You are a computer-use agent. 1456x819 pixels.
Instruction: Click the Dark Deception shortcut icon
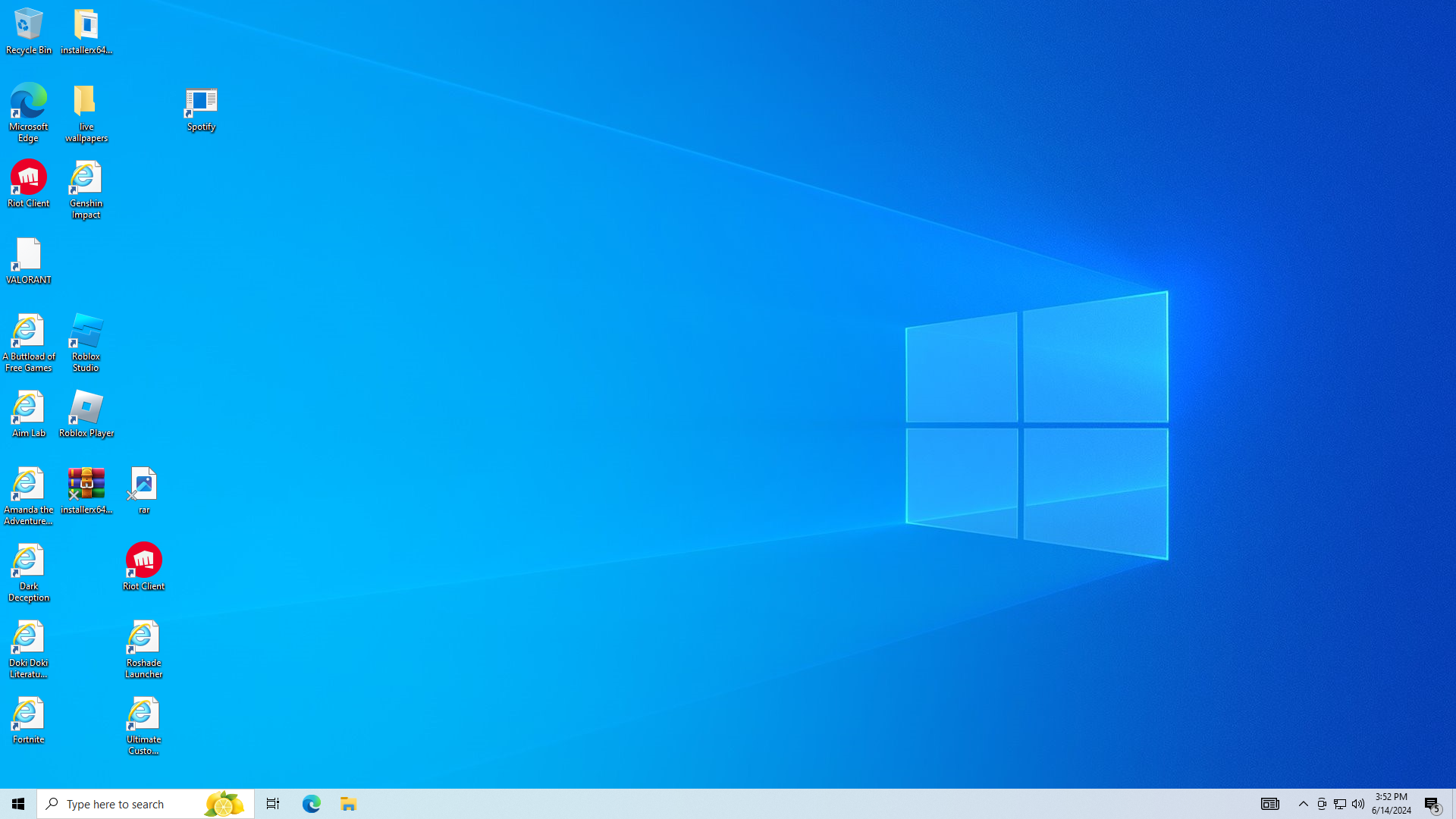point(28,572)
